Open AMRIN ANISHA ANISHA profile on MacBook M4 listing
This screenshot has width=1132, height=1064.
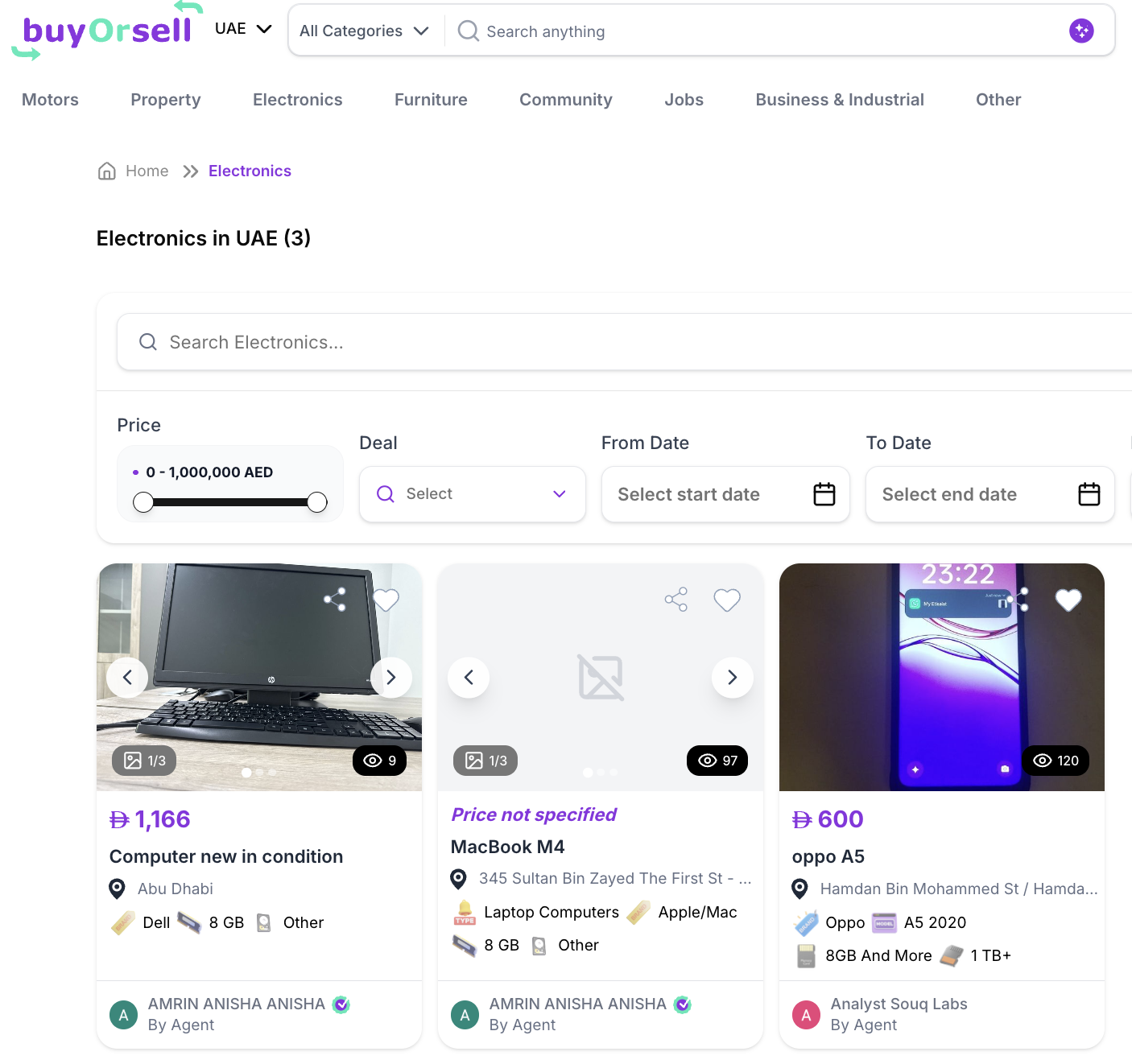[578, 1004]
